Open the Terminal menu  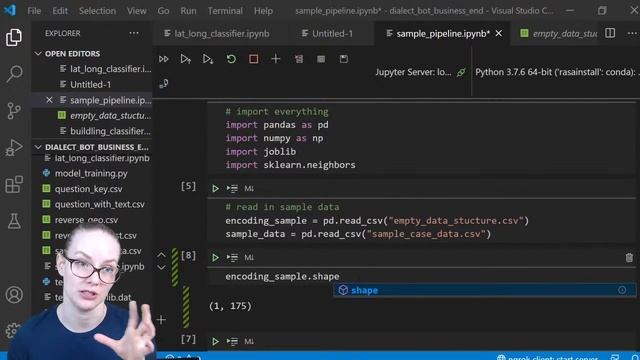click(x=225, y=11)
